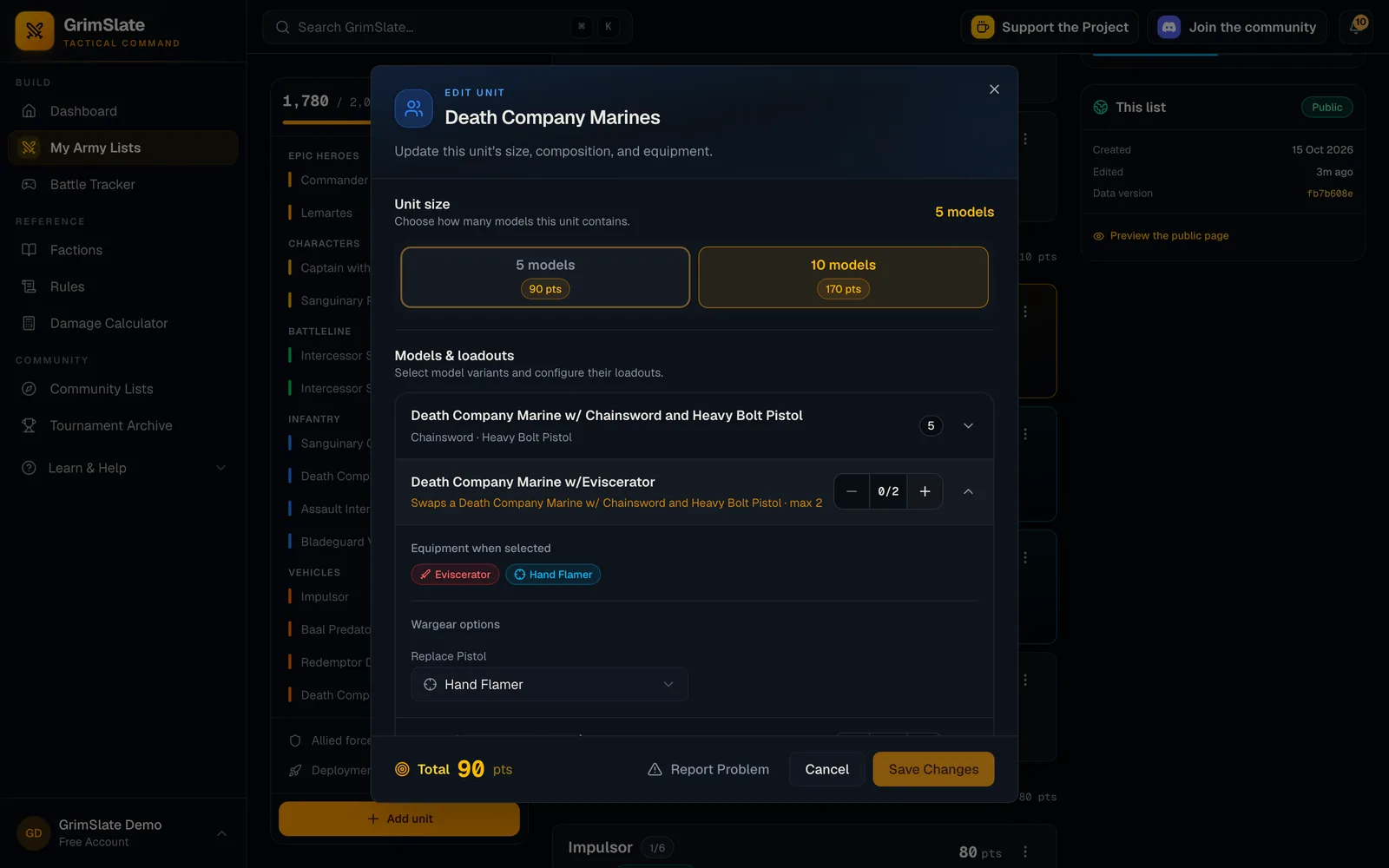Click the This list globe icon
Screen dimensions: 1389x868
point(1100,108)
